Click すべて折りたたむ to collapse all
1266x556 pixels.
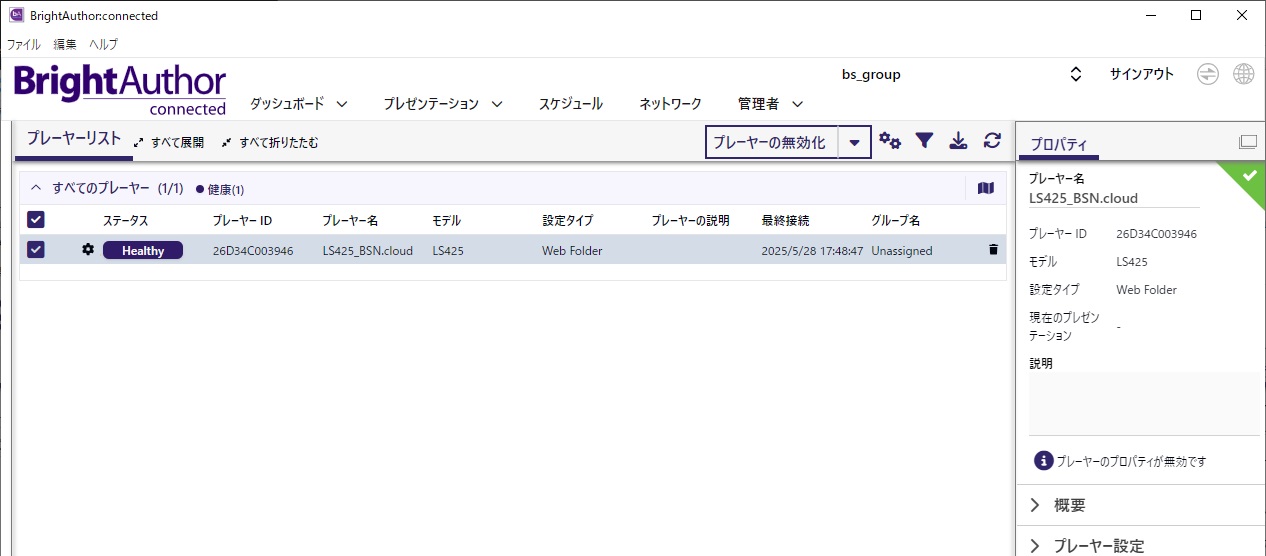(270, 143)
